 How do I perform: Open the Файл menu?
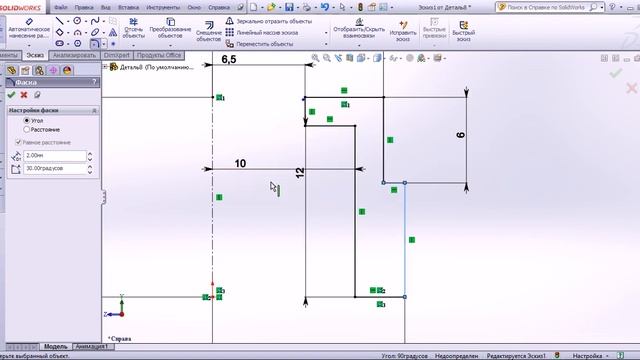60,7
